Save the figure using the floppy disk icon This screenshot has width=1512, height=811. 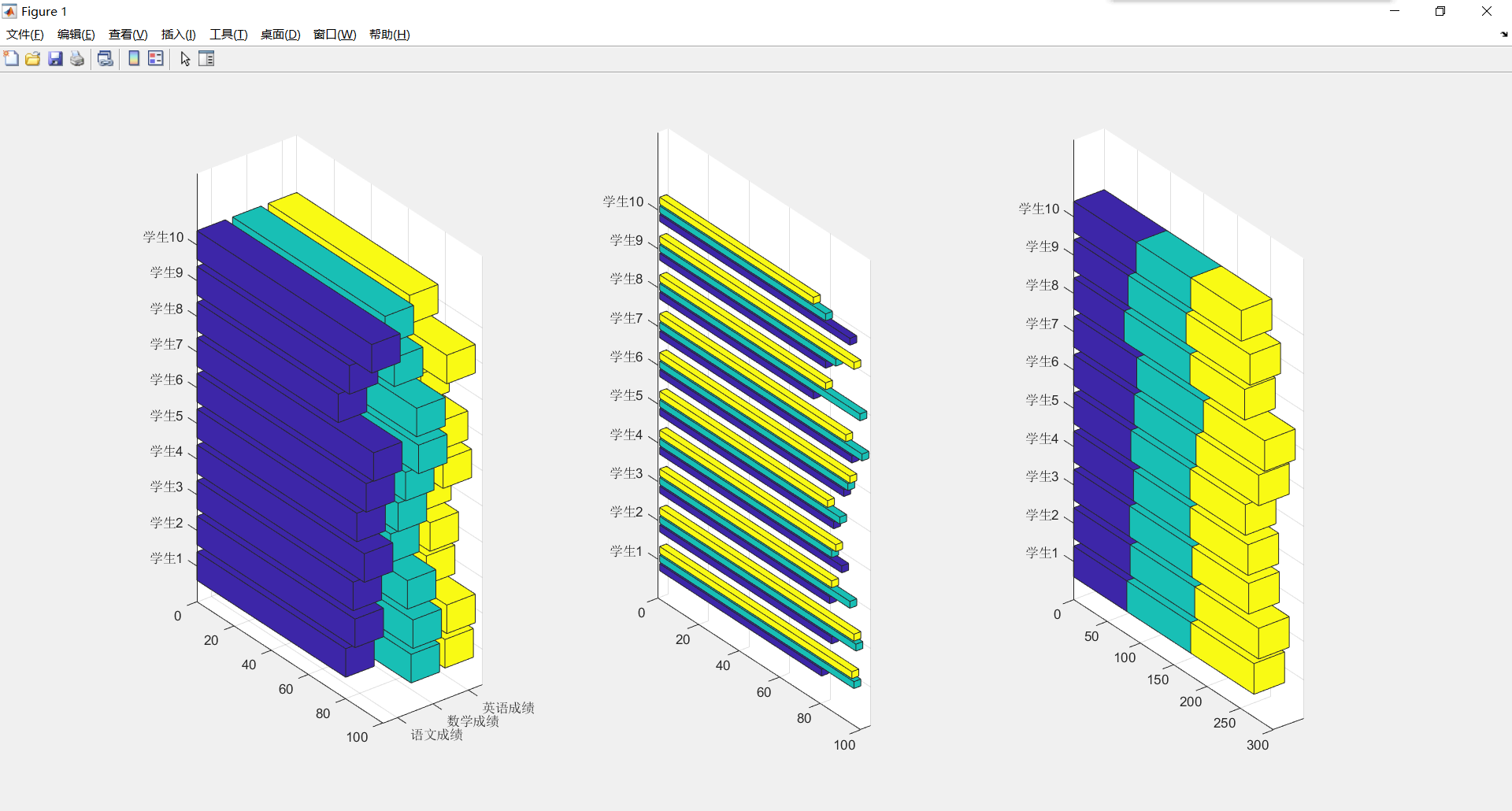pos(55,58)
